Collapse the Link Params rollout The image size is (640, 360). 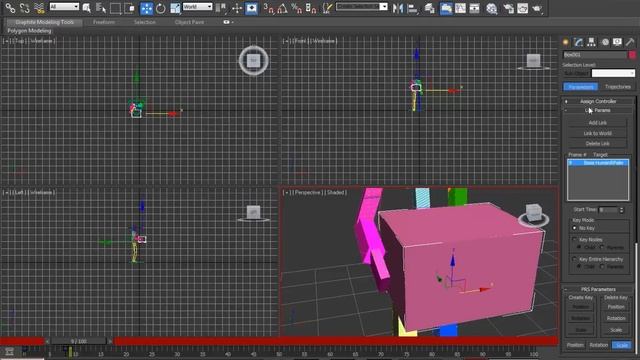point(598,110)
